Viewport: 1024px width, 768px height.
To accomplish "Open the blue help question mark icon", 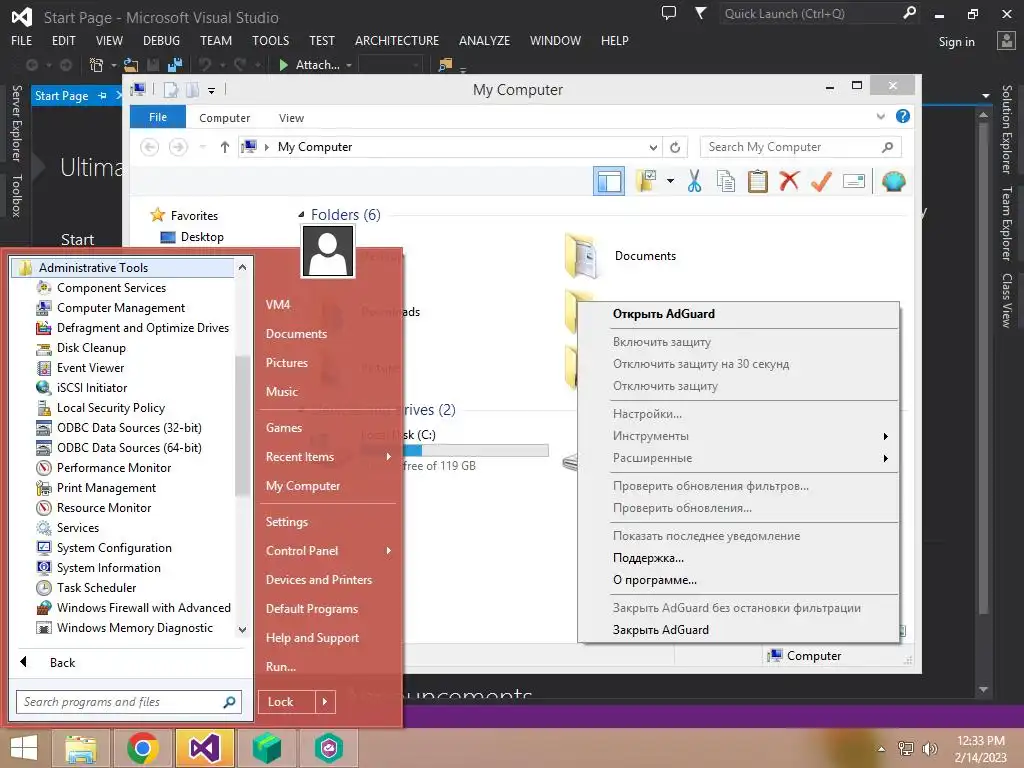I will click(x=903, y=116).
